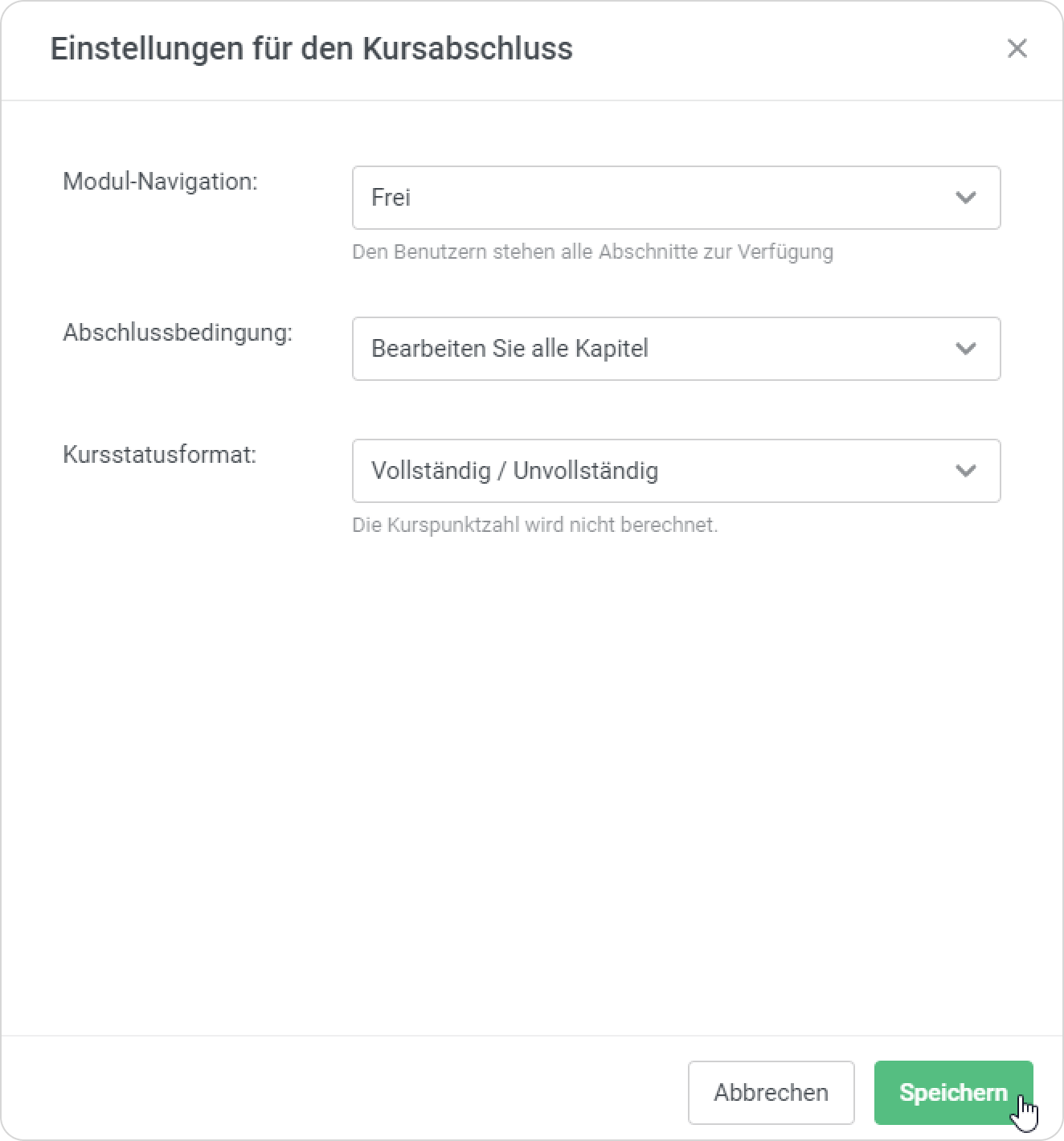The image size is (1064, 1141).
Task: Click the chevron arrow in Abschlussbedingung field
Action: click(x=965, y=349)
